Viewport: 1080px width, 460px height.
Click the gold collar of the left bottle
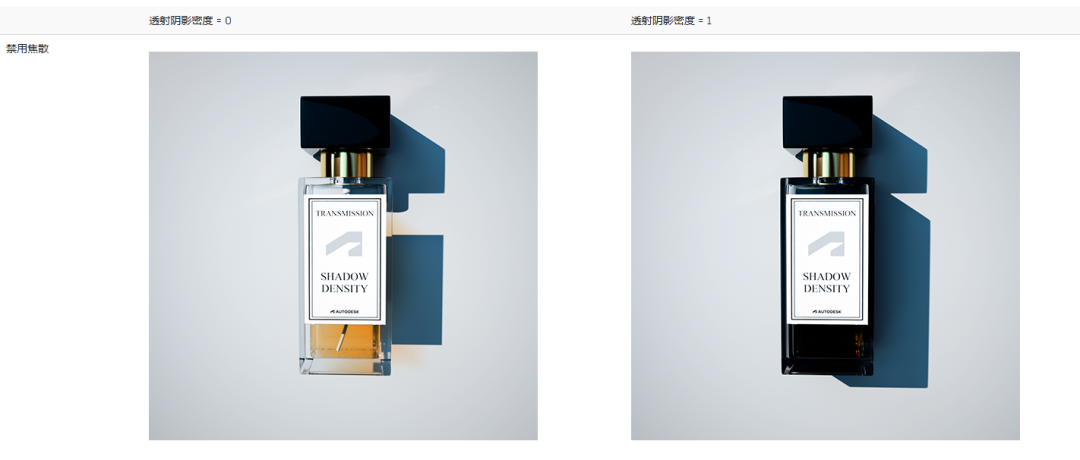345,162
